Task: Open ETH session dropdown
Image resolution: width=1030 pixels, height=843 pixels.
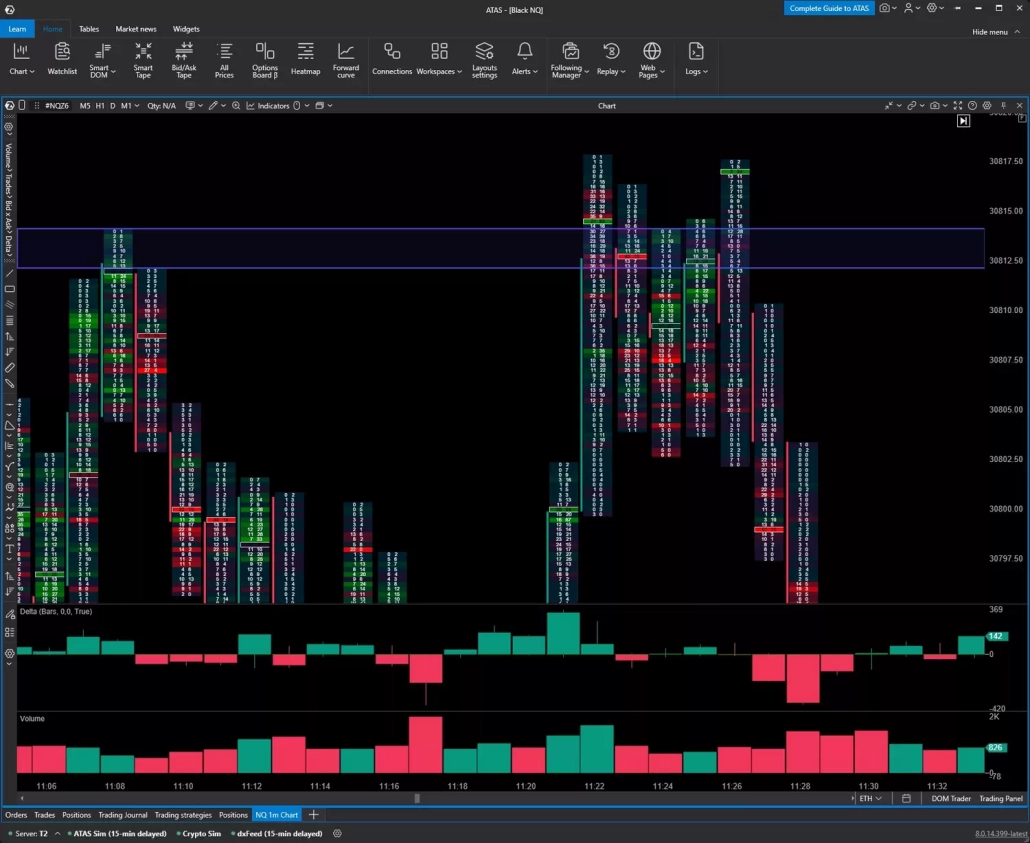Action: pyautogui.click(x=870, y=798)
